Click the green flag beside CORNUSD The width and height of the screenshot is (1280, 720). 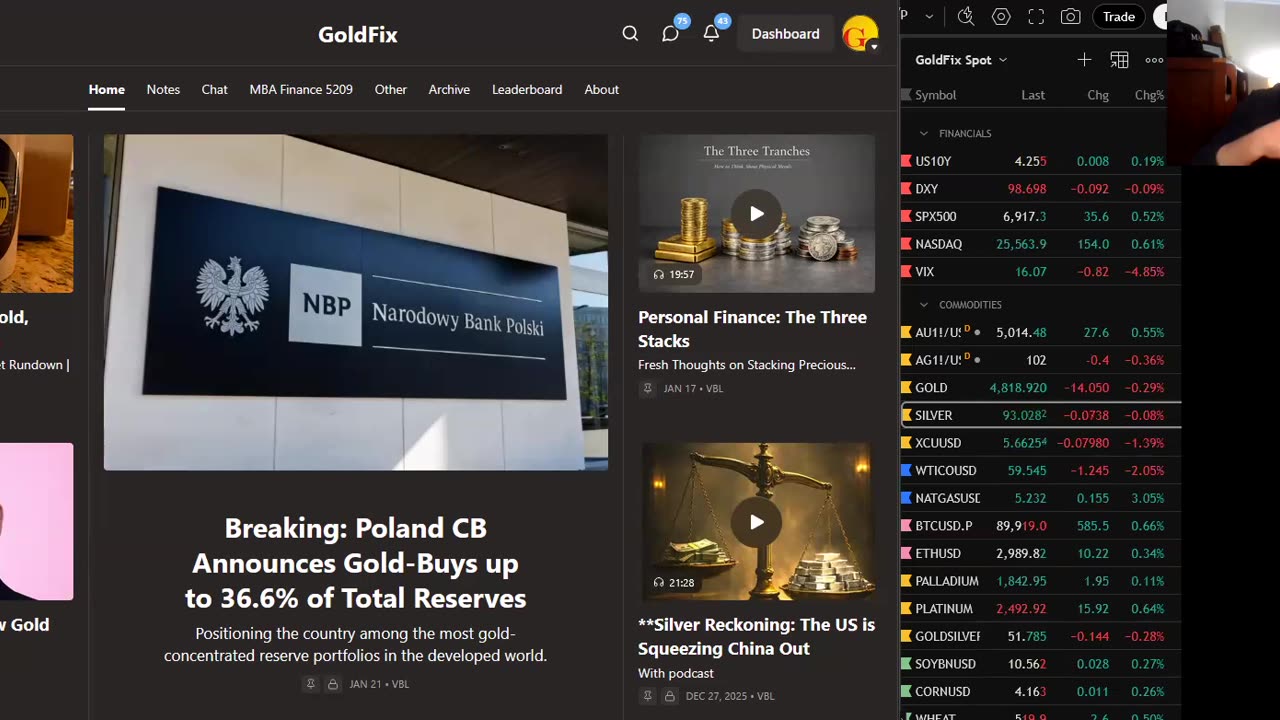coord(906,691)
